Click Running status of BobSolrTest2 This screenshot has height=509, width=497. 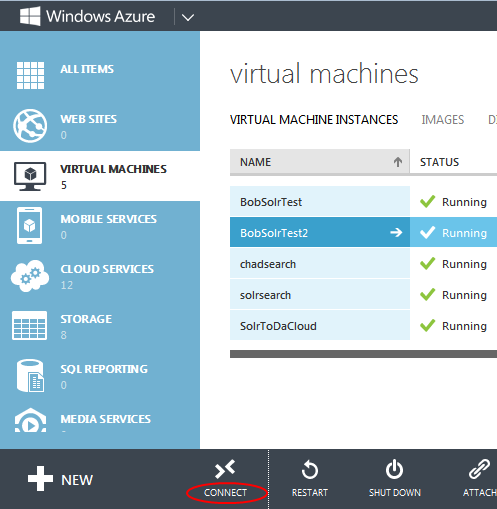(464, 233)
